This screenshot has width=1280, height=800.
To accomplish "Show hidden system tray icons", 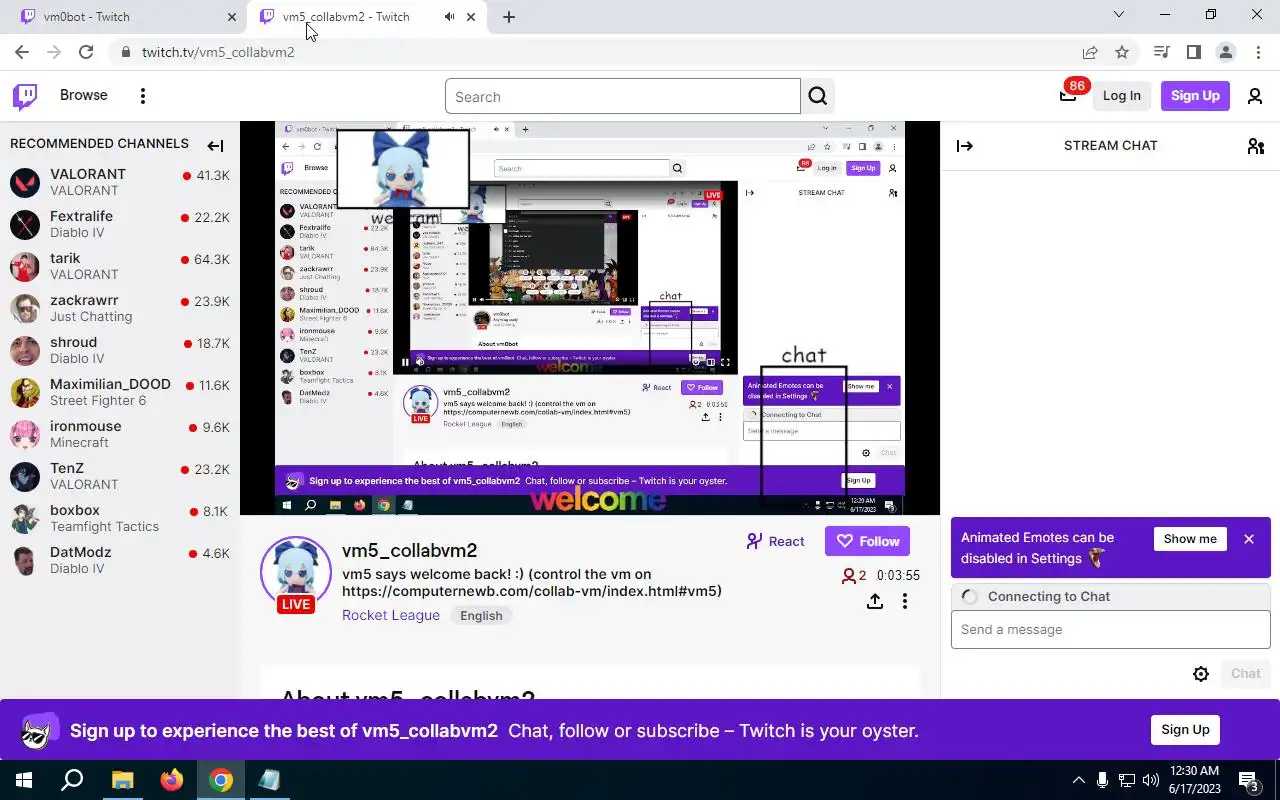I will (1078, 780).
